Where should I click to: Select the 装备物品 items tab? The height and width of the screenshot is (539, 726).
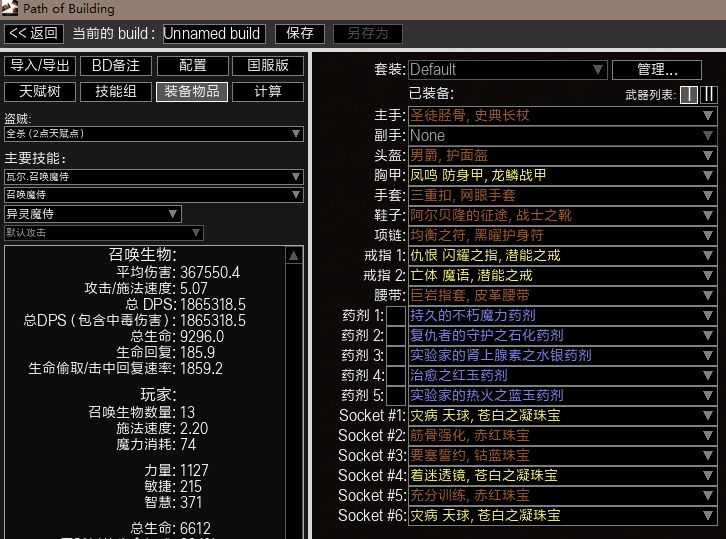coord(192,92)
